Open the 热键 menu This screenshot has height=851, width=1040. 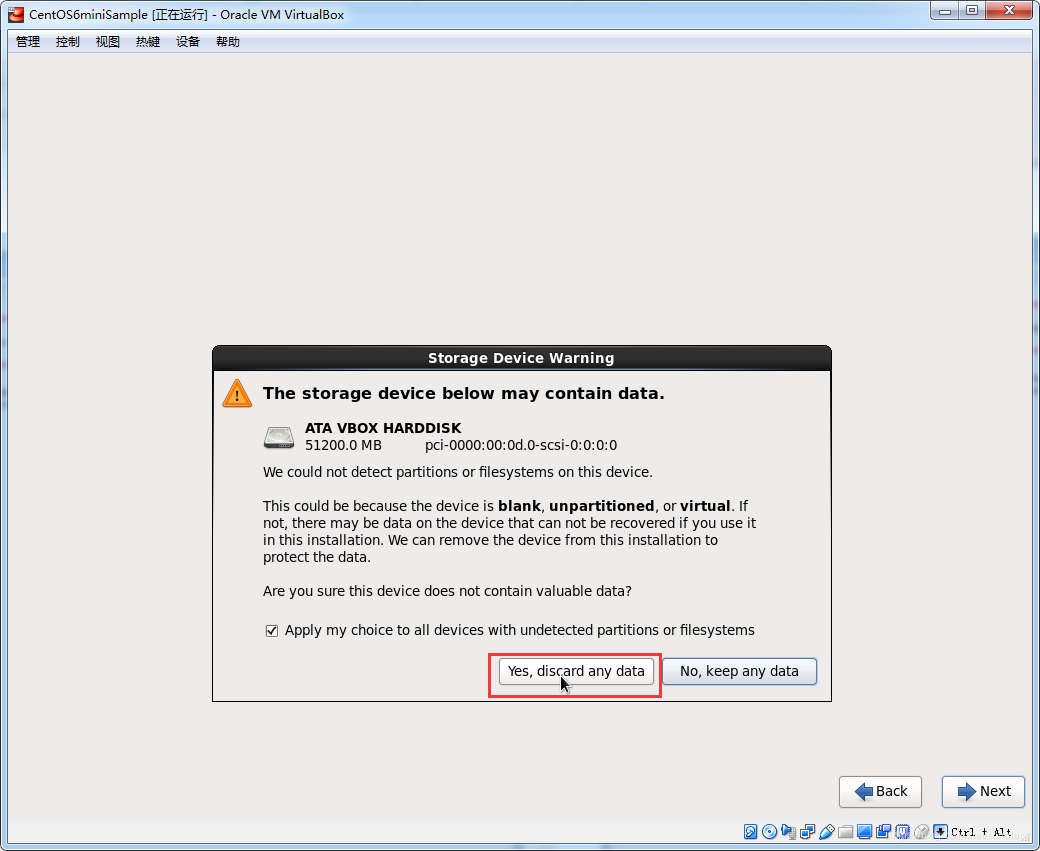[148, 42]
